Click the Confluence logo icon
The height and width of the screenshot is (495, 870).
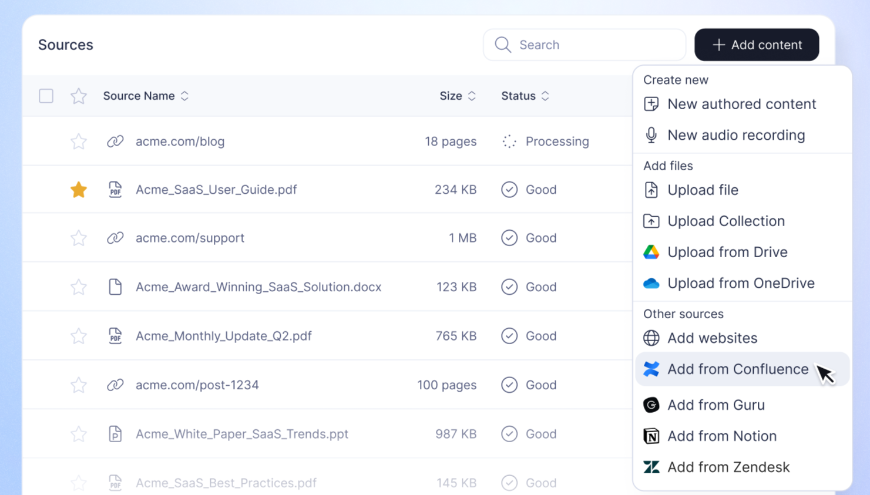pos(651,369)
